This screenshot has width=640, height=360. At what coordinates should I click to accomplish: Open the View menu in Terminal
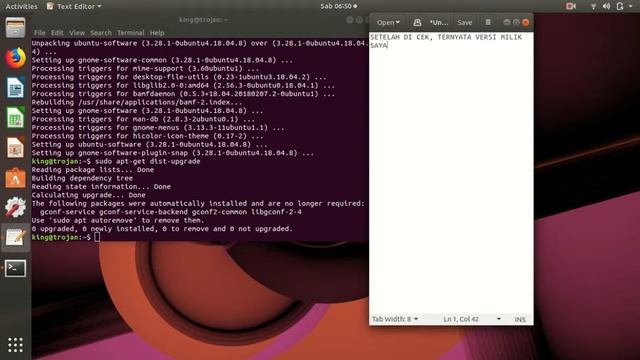click(x=77, y=33)
